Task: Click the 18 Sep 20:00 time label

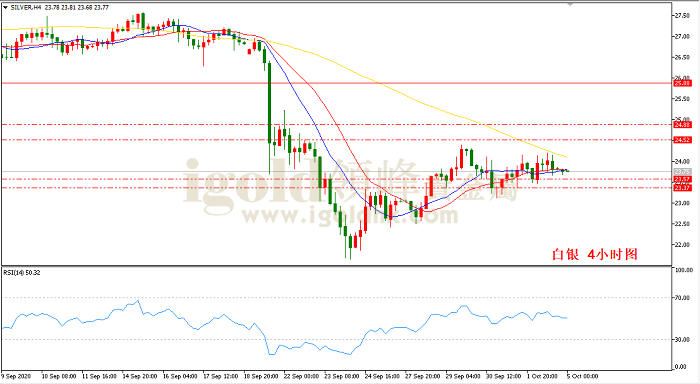Action: click(261, 376)
